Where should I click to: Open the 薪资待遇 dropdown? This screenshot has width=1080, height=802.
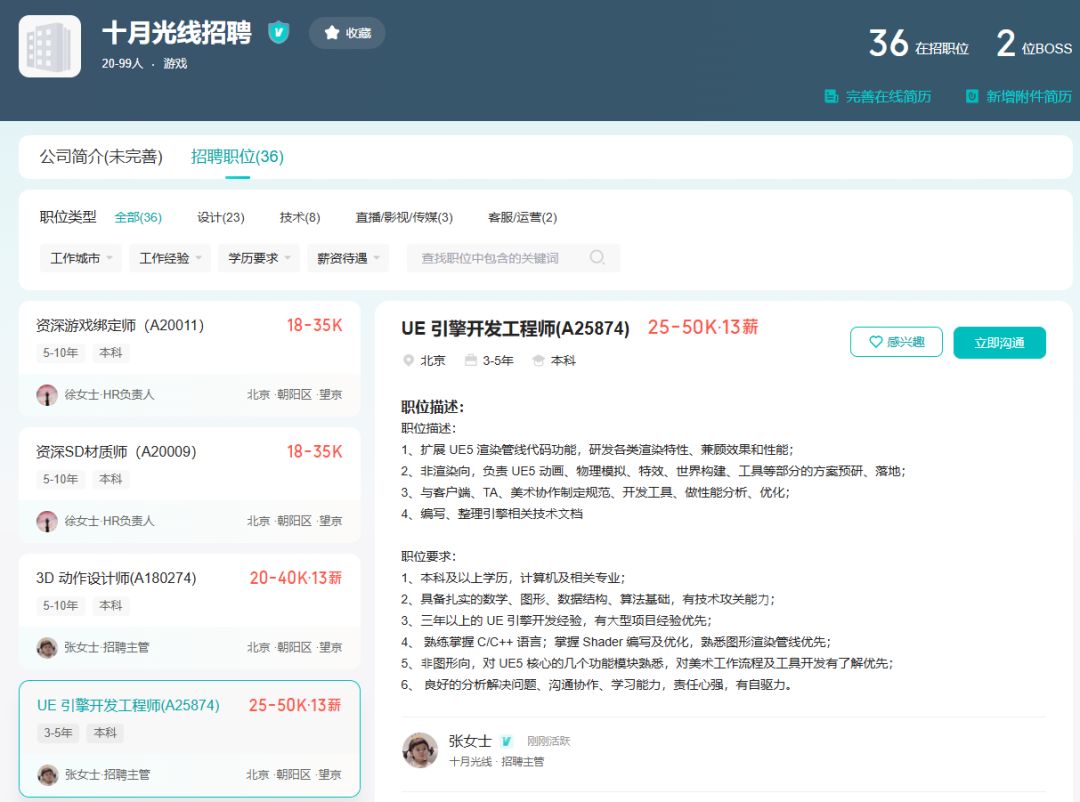click(x=348, y=258)
